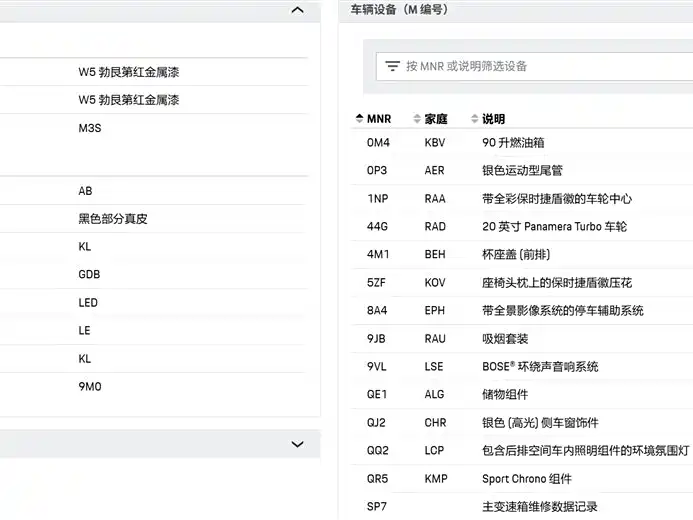The image size is (693, 520).
Task: Click description 储物组件
Action: pos(505,395)
